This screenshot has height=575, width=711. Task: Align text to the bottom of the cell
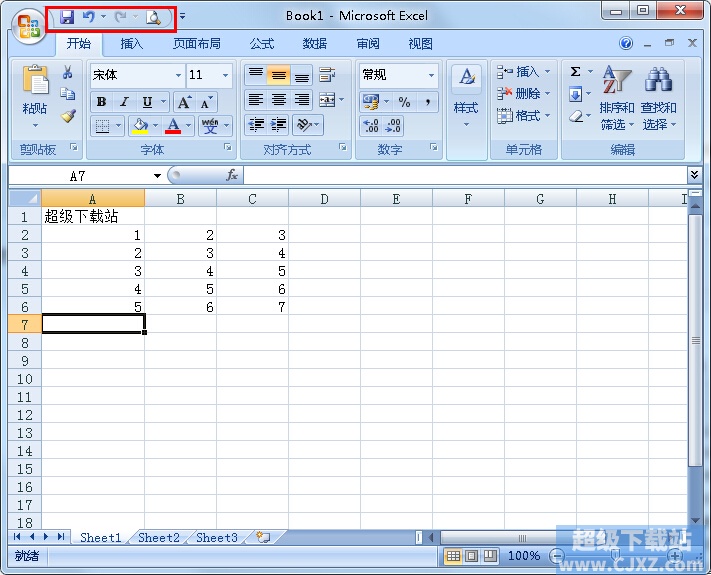click(x=302, y=75)
